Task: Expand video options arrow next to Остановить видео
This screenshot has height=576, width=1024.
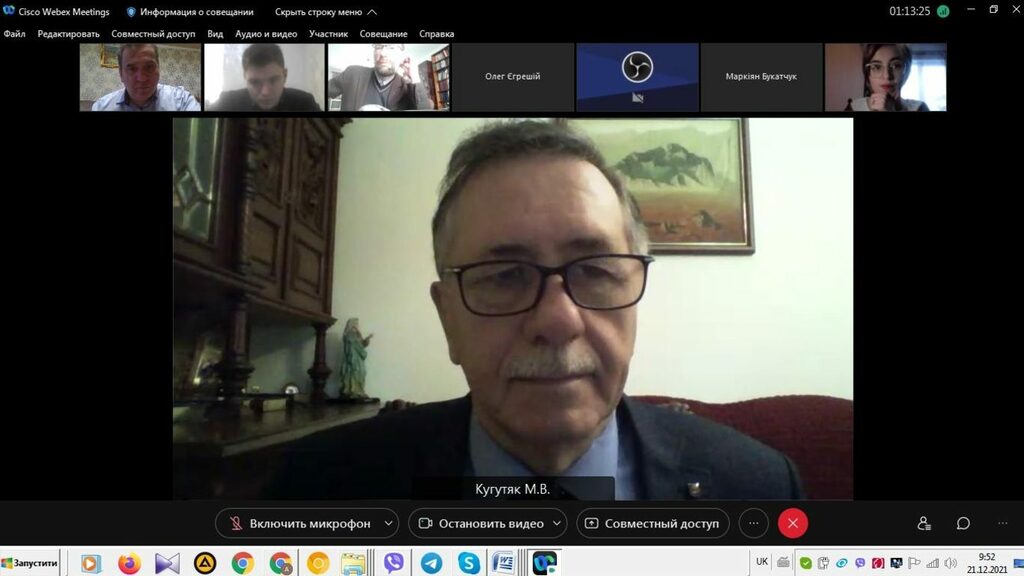Action: (557, 523)
